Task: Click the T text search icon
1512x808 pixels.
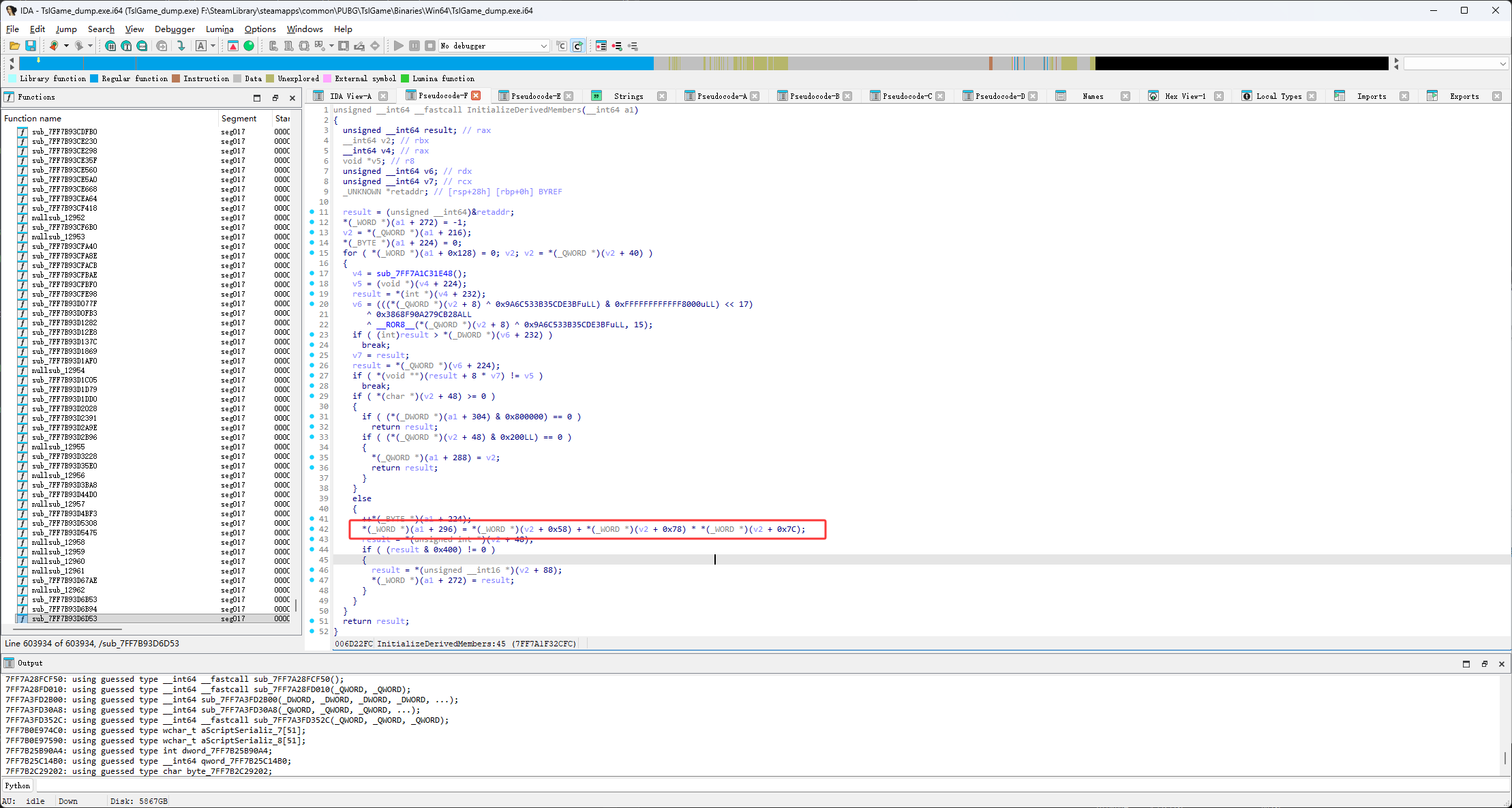Action: [126, 46]
